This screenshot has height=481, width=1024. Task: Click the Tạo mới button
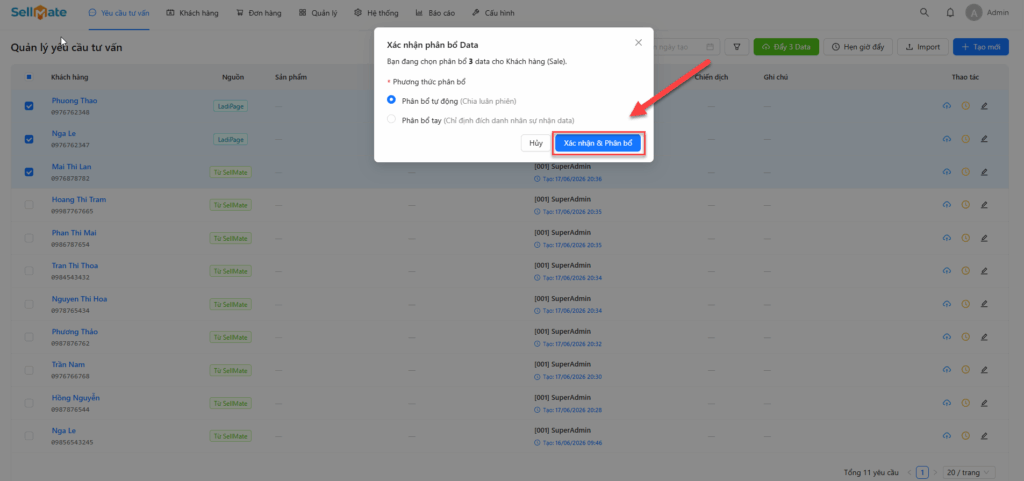coord(981,47)
